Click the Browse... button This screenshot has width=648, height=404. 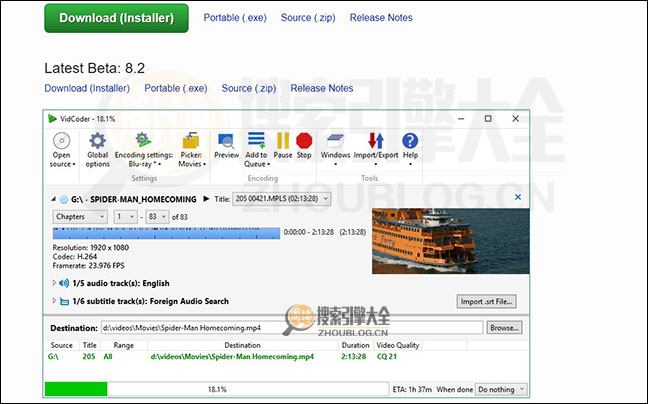(x=504, y=328)
